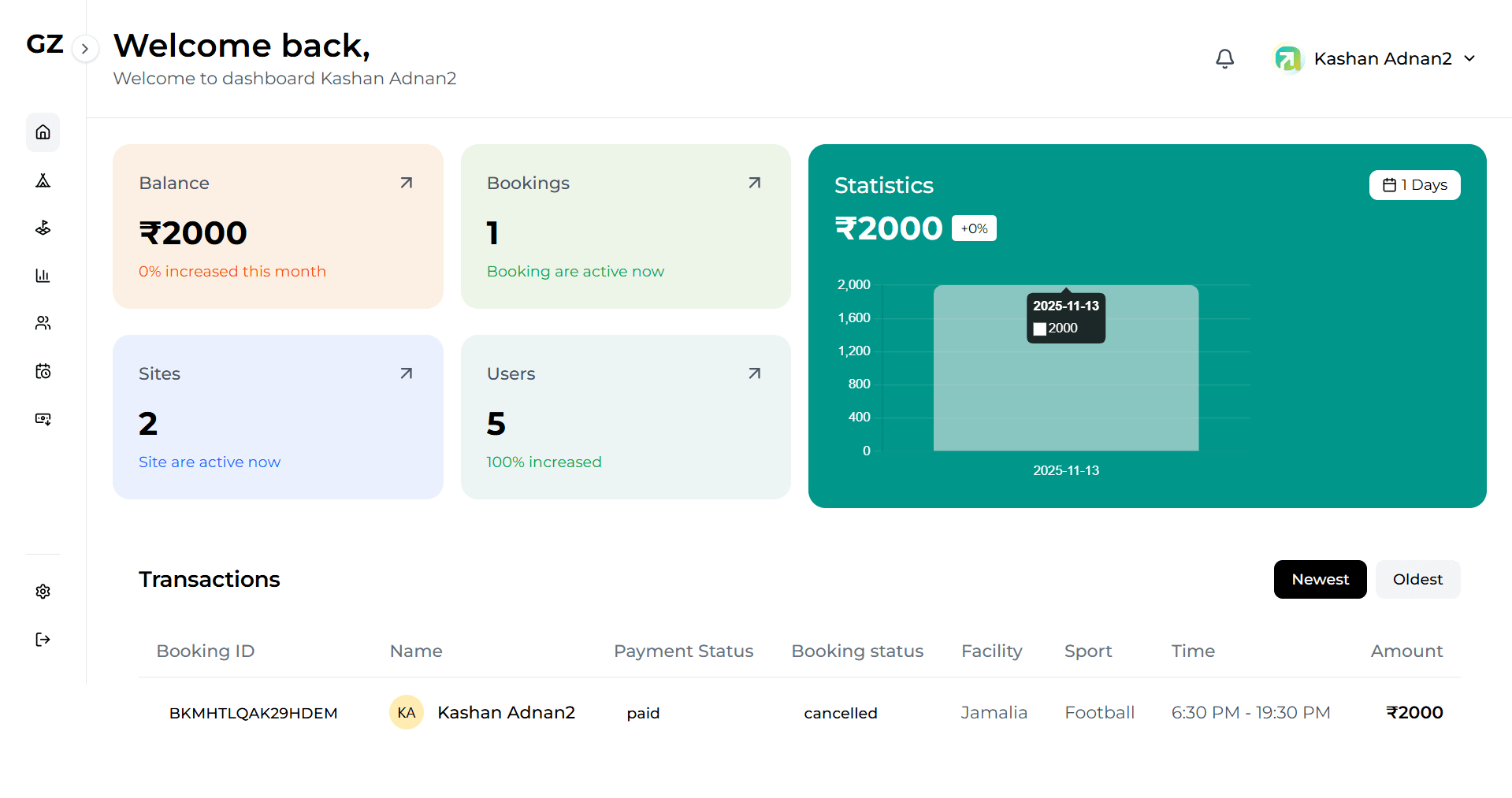This screenshot has height=798, width=1512.
Task: Open the cash withdrawal icon in sidebar
Action: point(43,419)
